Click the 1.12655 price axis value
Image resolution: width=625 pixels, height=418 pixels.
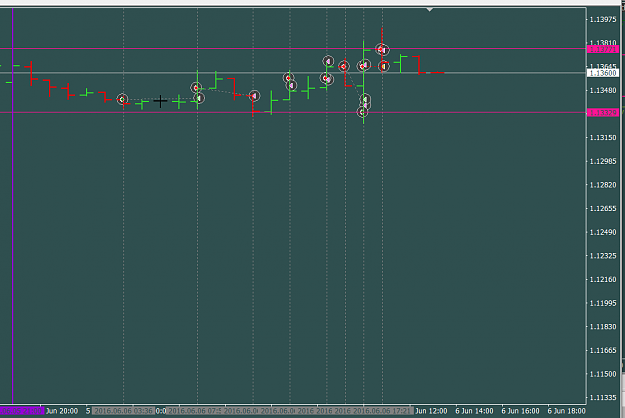[603, 209]
